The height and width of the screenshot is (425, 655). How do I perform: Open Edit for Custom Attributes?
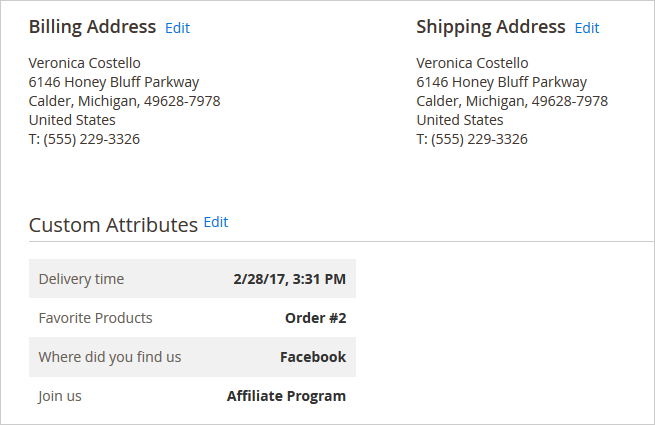click(x=216, y=222)
